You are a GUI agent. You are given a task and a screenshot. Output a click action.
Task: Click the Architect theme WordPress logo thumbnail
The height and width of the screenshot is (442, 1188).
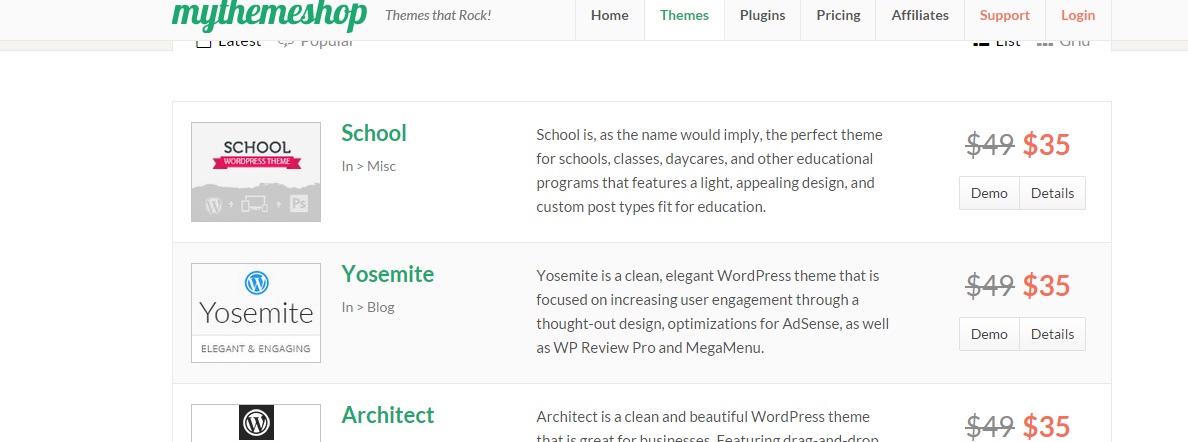coord(256,422)
